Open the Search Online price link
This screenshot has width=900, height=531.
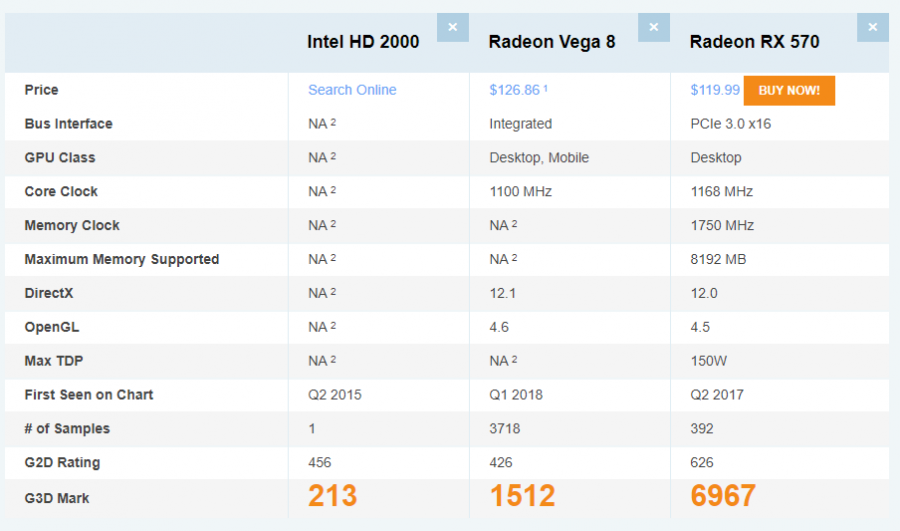tap(352, 90)
